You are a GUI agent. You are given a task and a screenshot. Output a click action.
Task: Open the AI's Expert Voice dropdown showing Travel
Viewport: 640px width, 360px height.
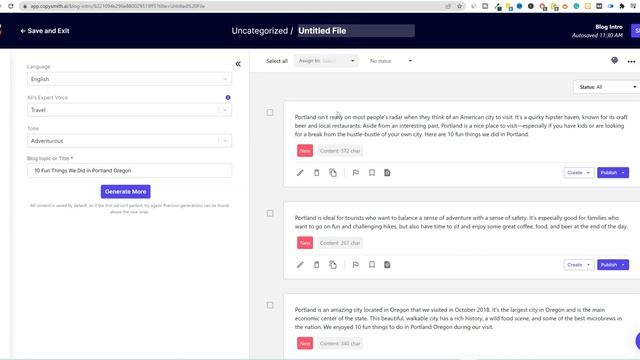click(129, 110)
